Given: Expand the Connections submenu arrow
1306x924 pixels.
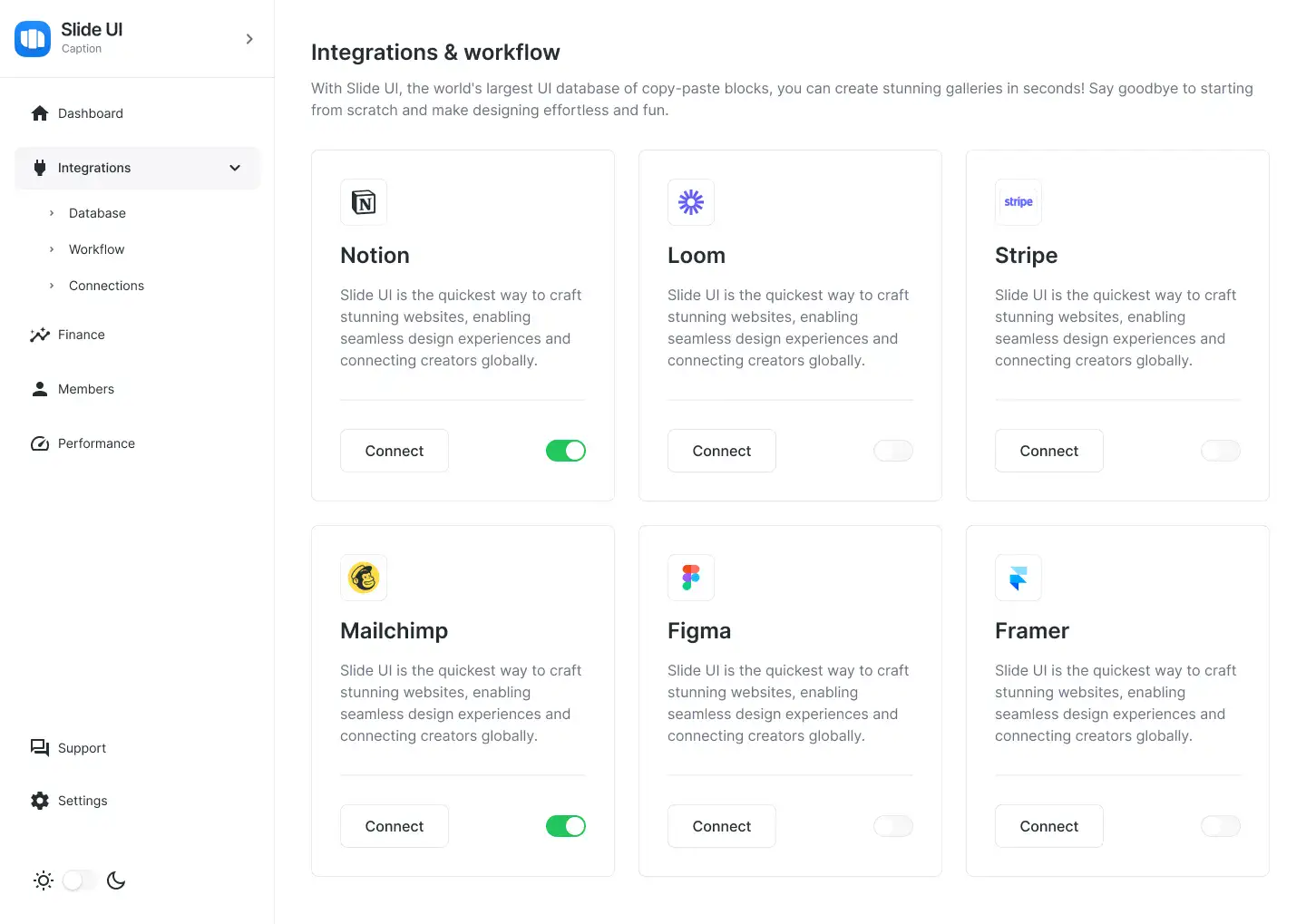Looking at the screenshot, I should pos(52,286).
